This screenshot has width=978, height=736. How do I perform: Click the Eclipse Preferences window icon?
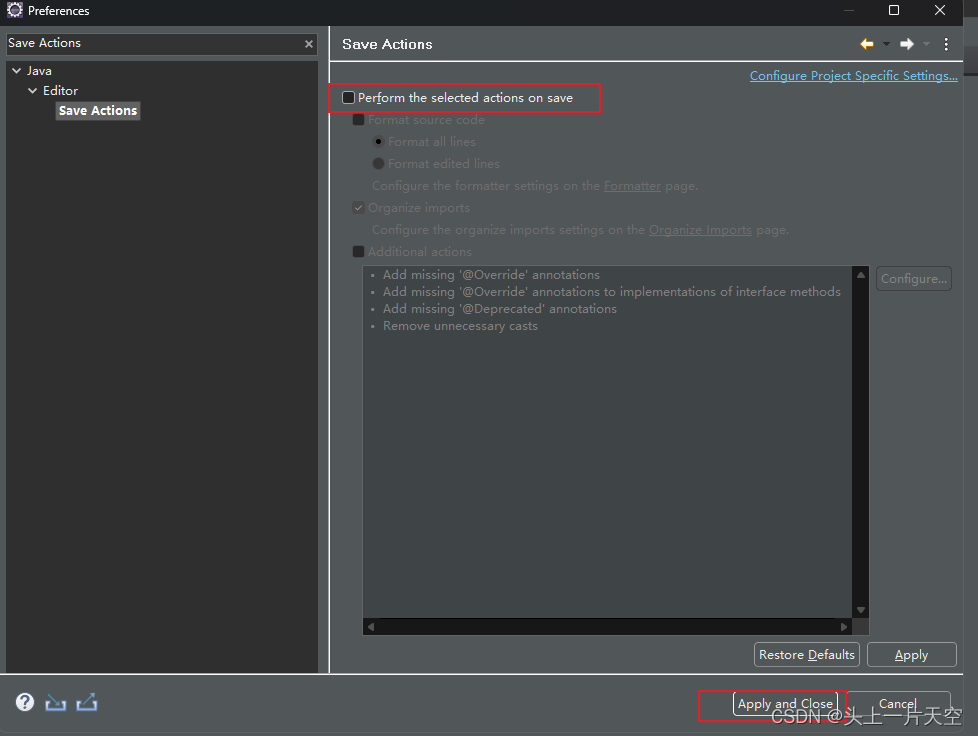point(14,10)
